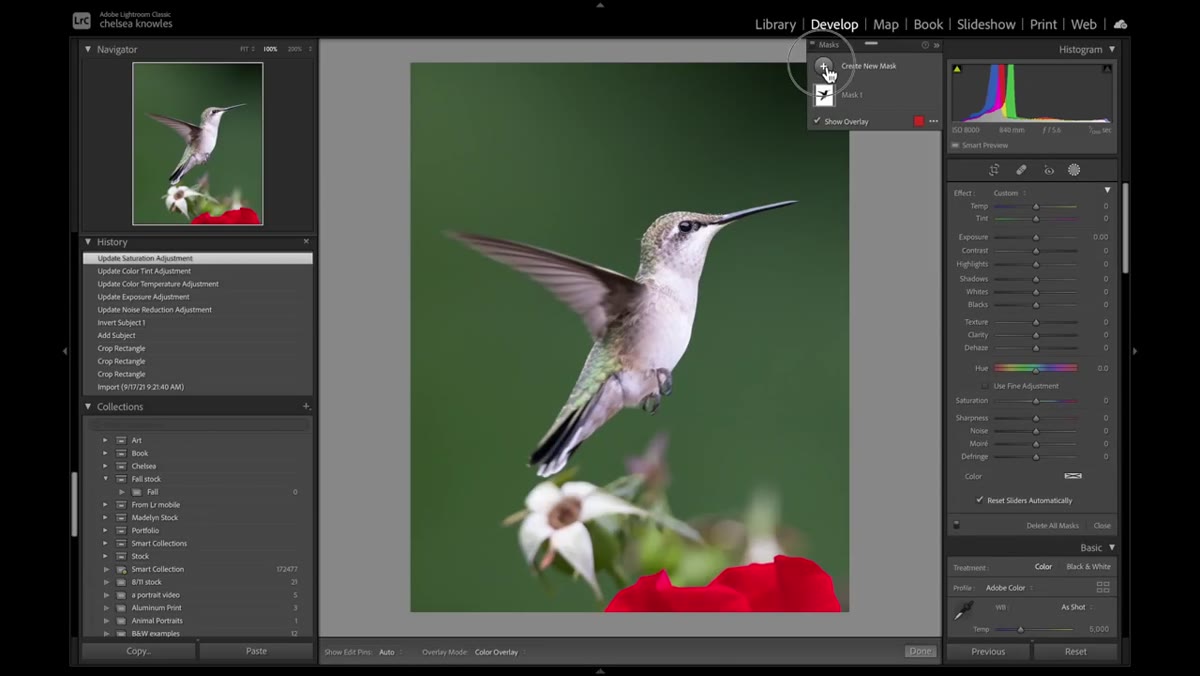The image size is (1200, 676).
Task: Collapse the Fall stock collection set
Action: pyautogui.click(x=105, y=479)
